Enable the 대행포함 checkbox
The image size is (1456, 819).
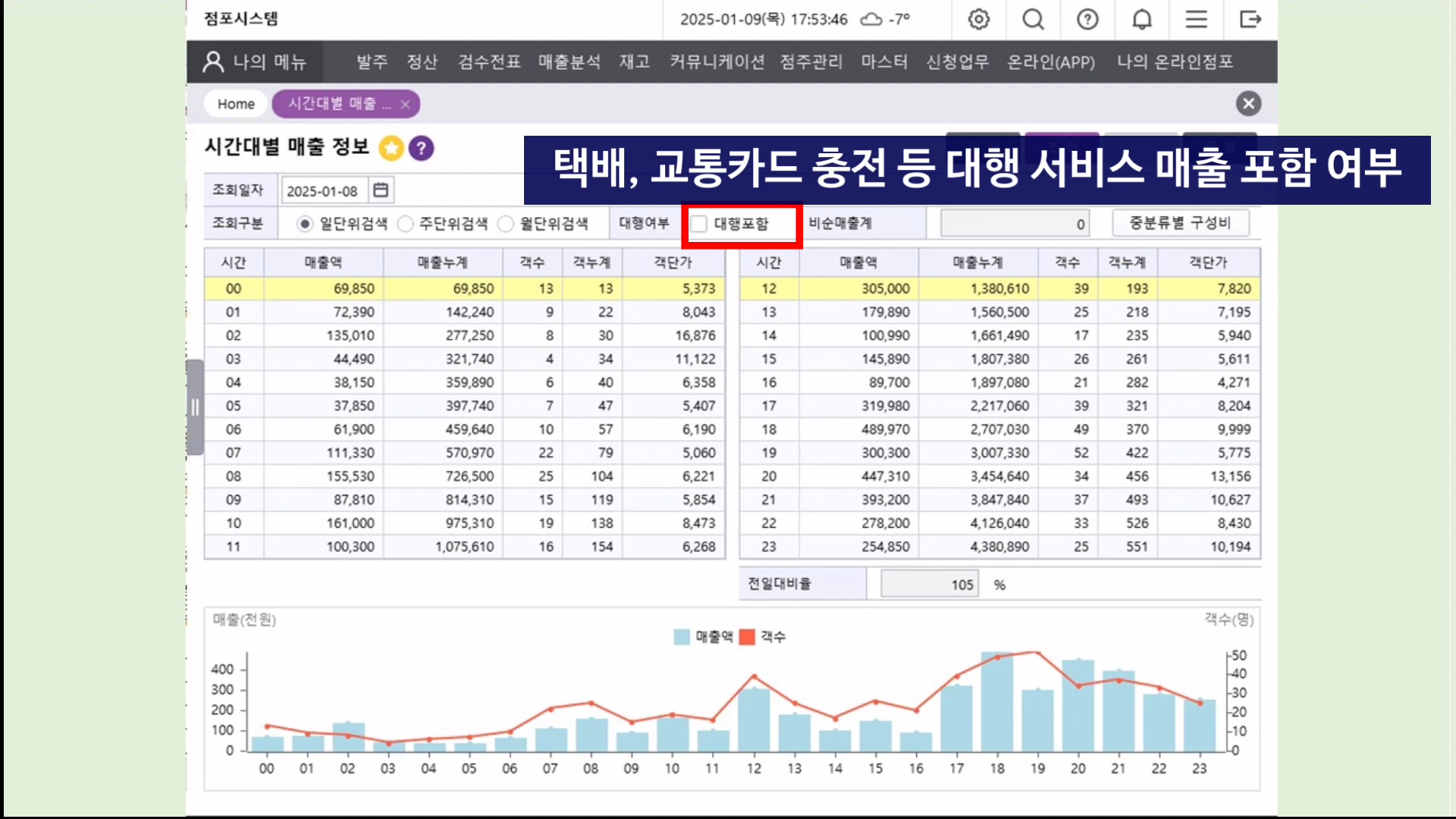pyautogui.click(x=699, y=224)
